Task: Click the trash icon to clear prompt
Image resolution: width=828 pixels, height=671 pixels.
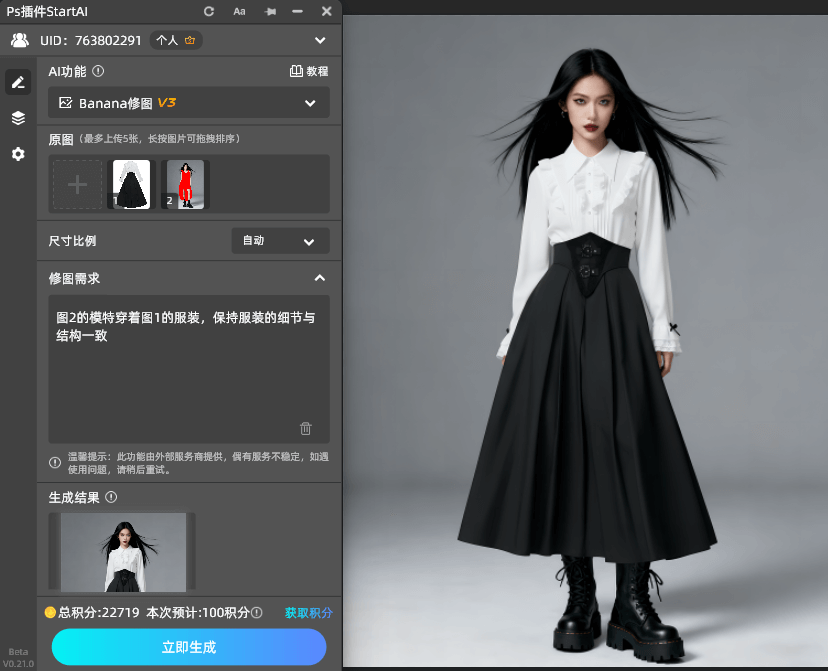Action: [306, 428]
